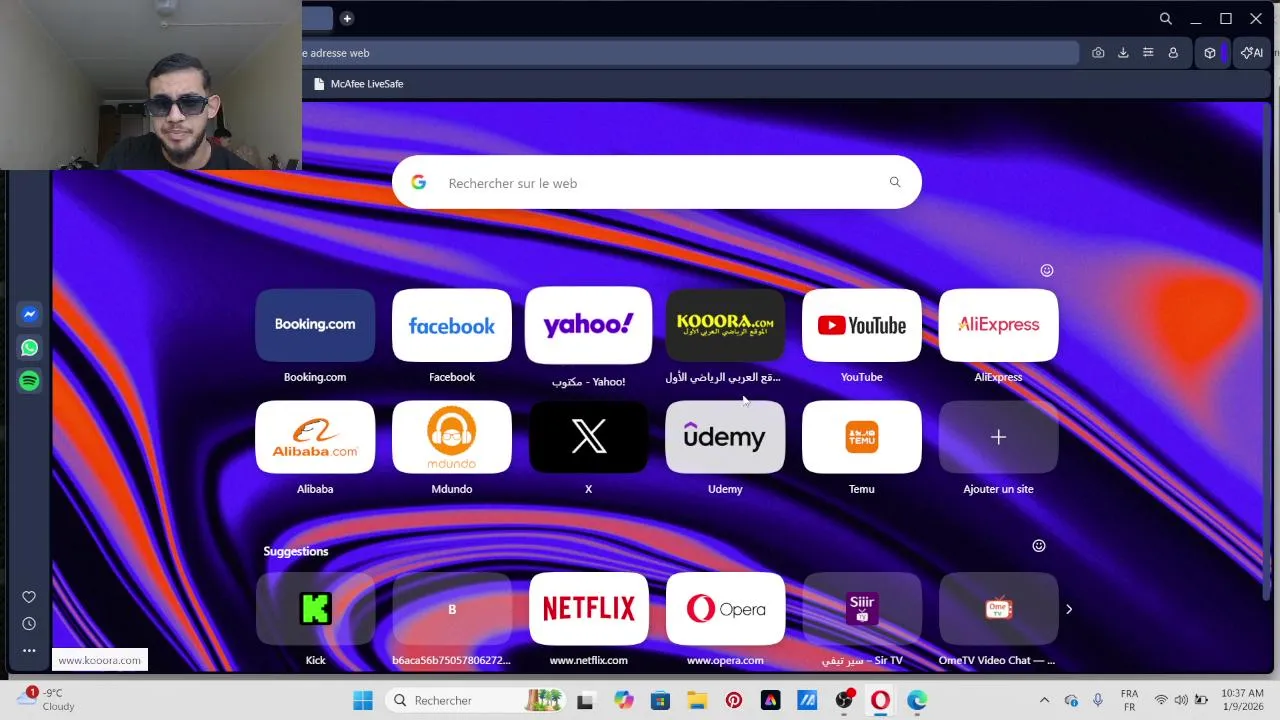Open the X speed dial tile
The width and height of the screenshot is (1280, 720).
pyautogui.click(x=588, y=437)
